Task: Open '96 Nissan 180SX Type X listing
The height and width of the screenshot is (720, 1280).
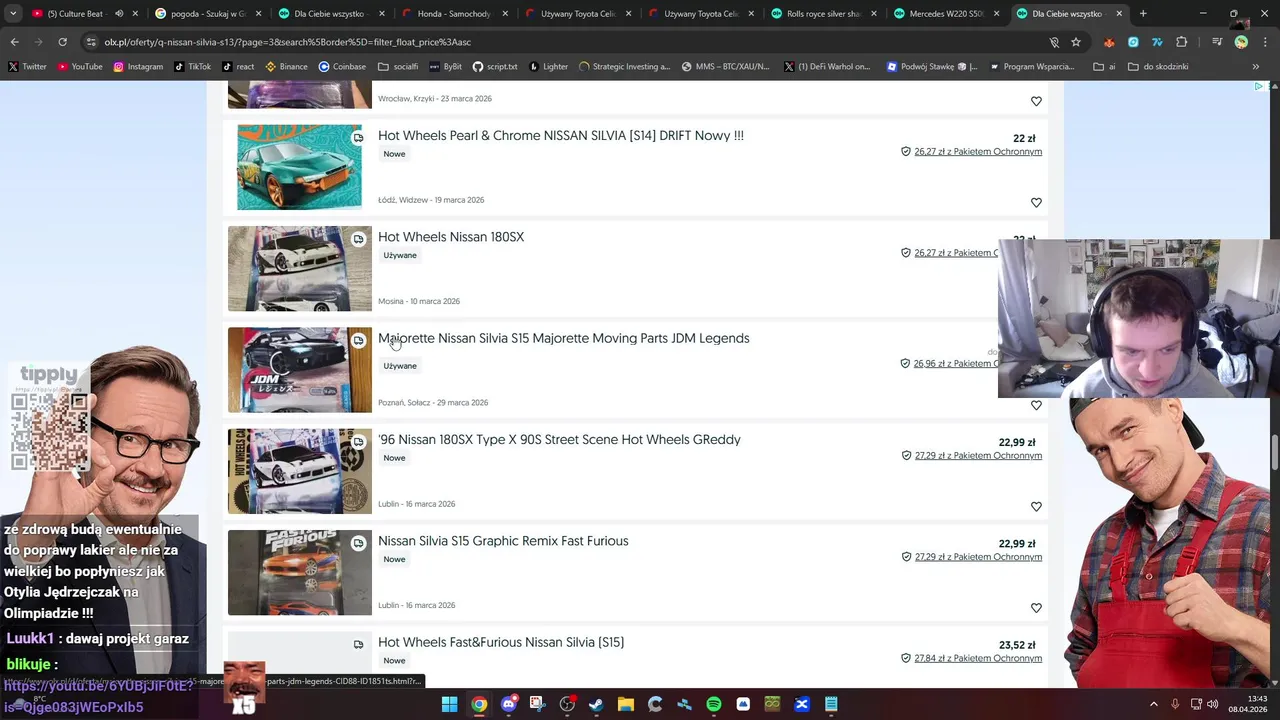Action: point(559,440)
